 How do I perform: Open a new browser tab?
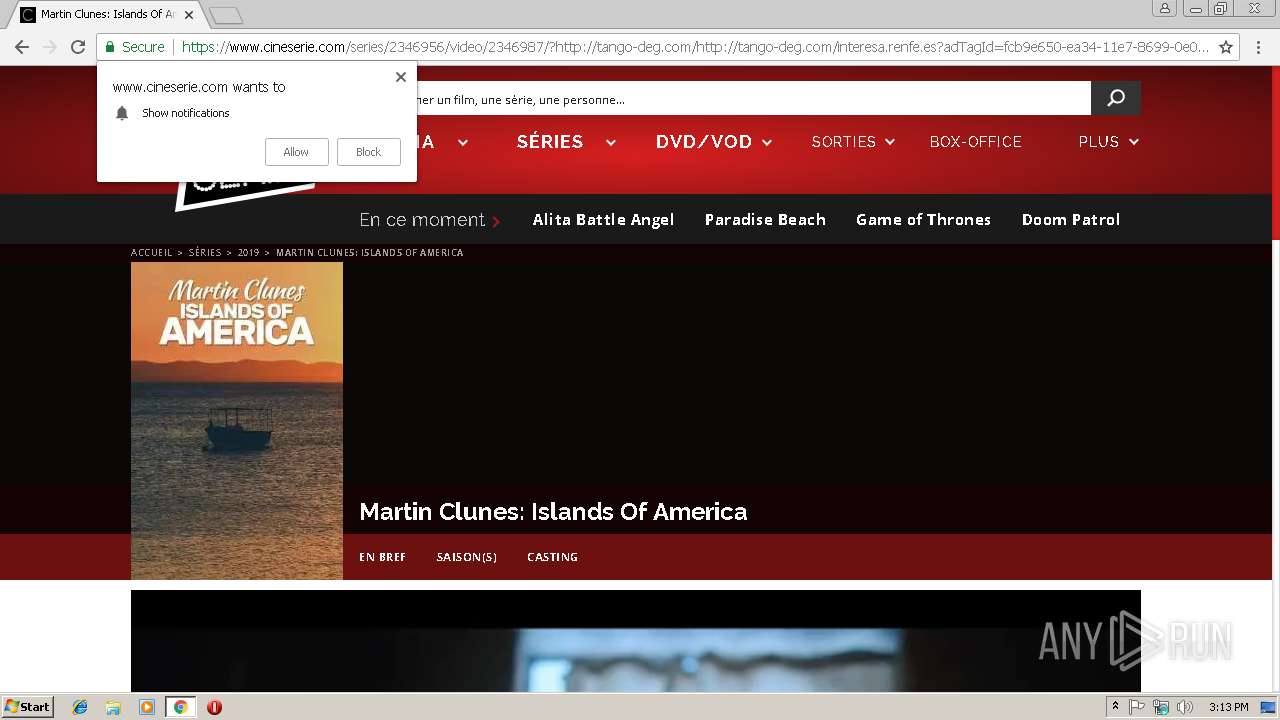(x=226, y=15)
